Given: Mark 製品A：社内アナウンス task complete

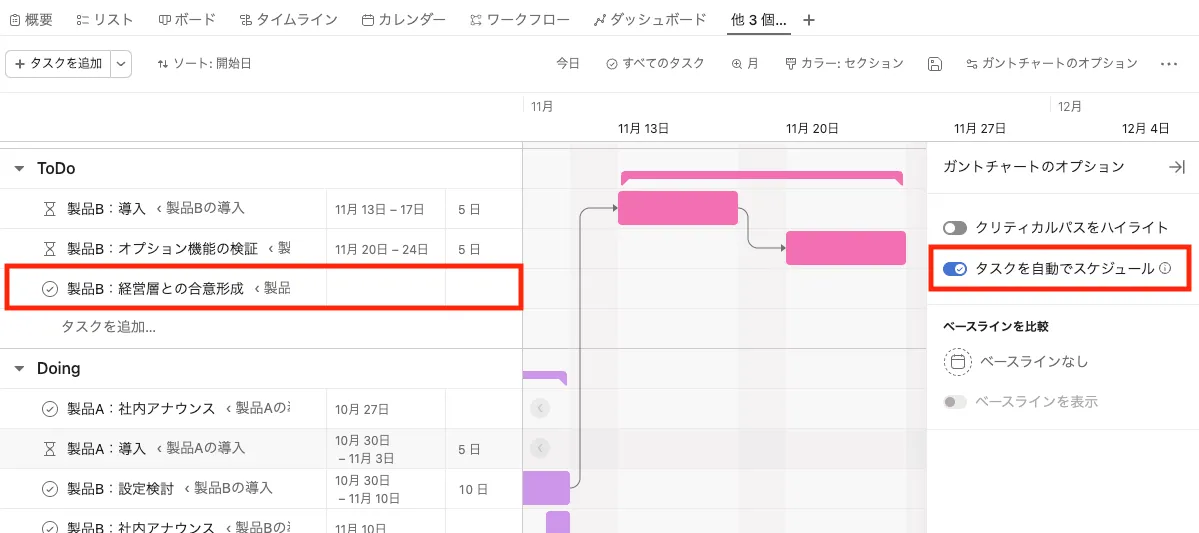Looking at the screenshot, I should (50, 409).
